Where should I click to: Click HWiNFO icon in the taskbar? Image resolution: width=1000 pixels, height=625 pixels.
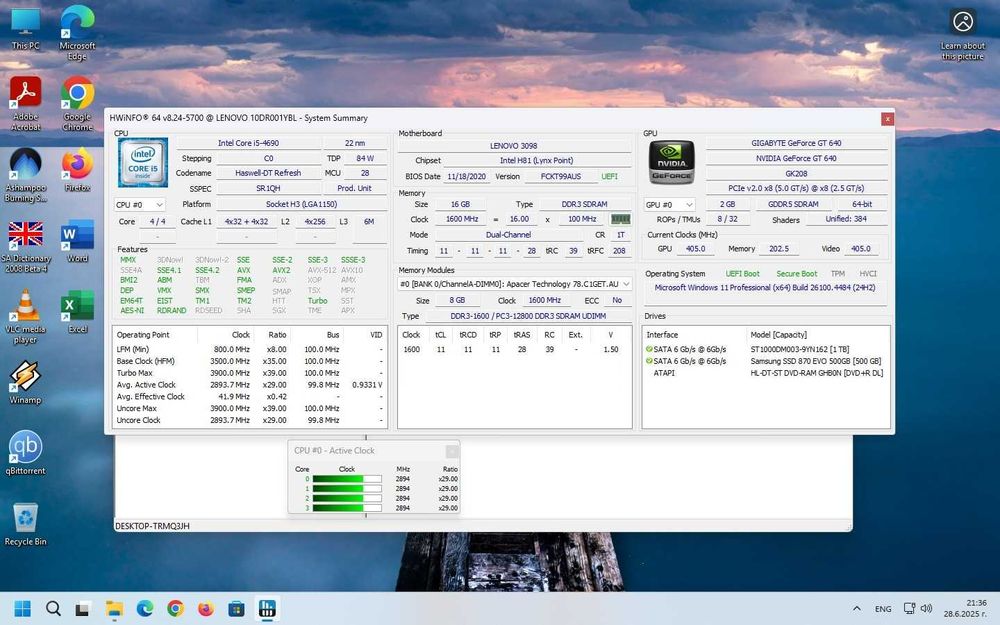[x=267, y=608]
